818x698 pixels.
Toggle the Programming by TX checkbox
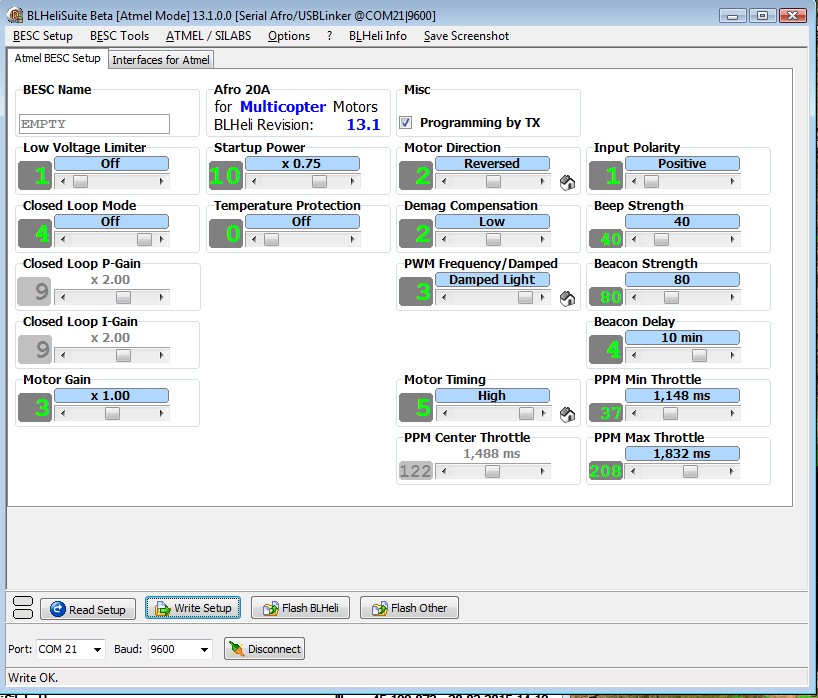pos(406,123)
